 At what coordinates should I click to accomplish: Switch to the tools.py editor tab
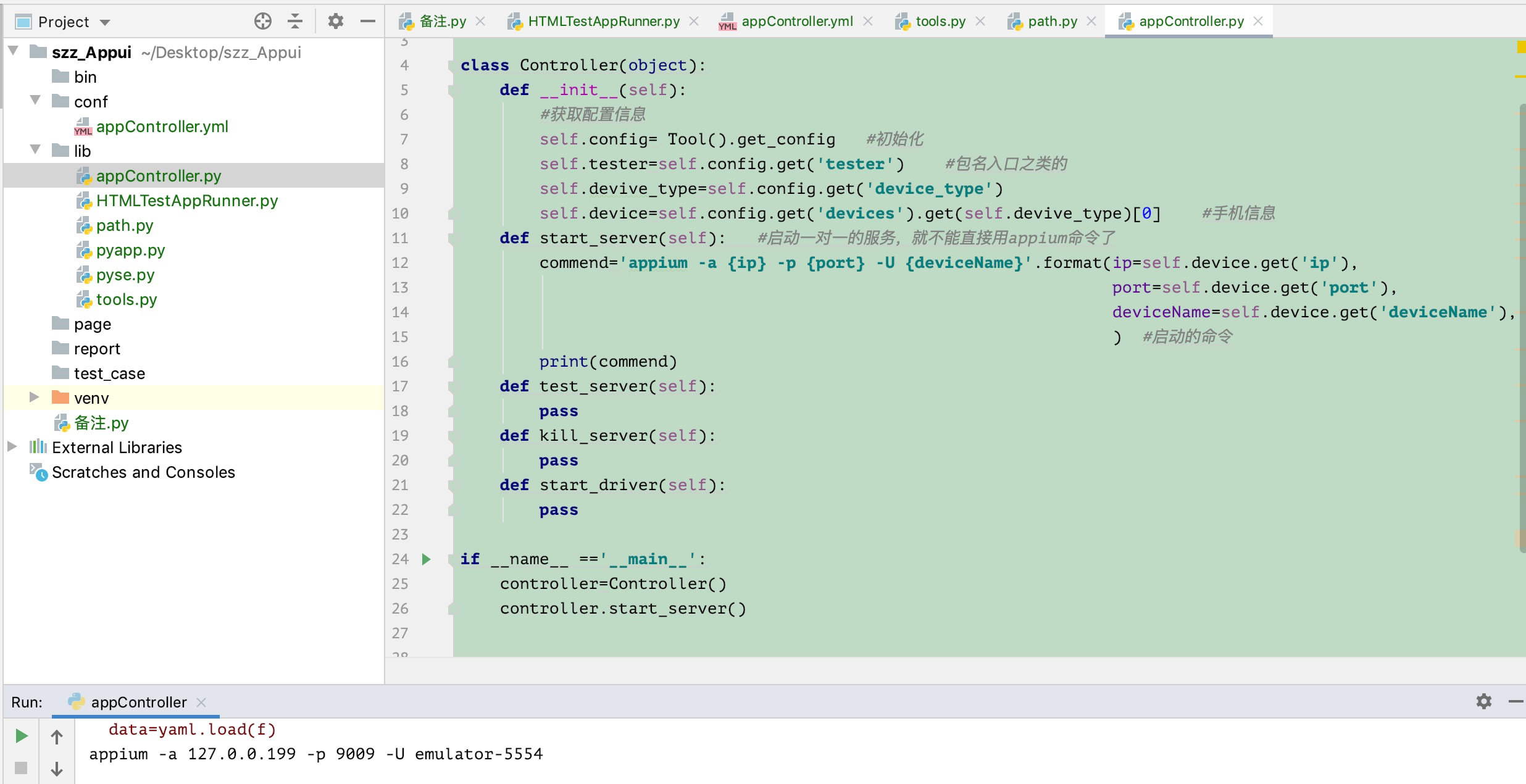coord(940,22)
